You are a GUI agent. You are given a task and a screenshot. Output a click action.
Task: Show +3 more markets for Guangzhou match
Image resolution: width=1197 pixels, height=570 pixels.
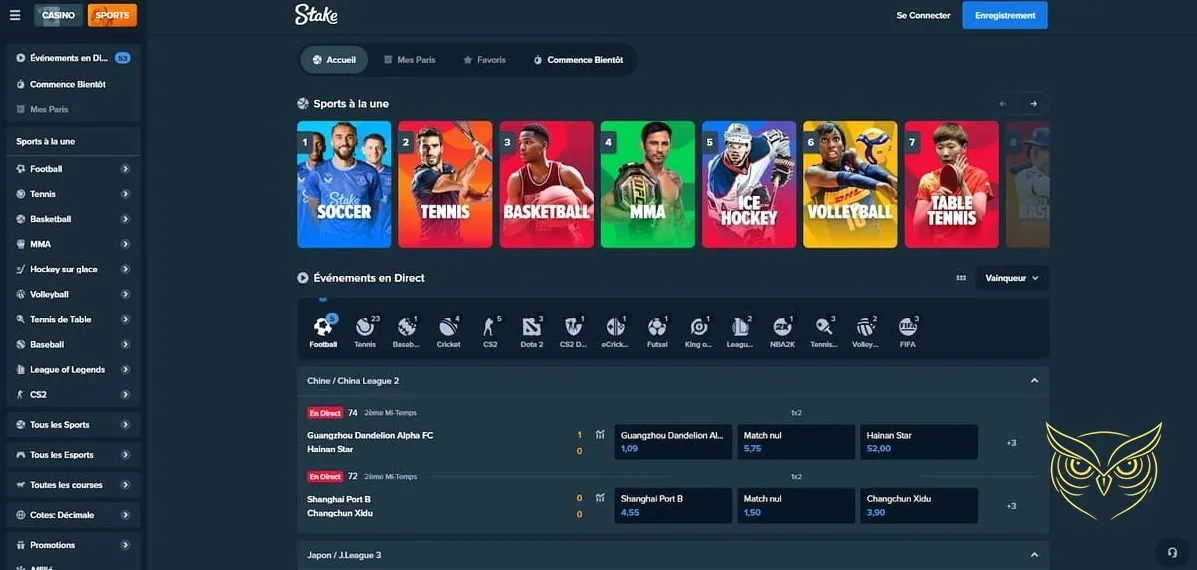click(x=1011, y=443)
